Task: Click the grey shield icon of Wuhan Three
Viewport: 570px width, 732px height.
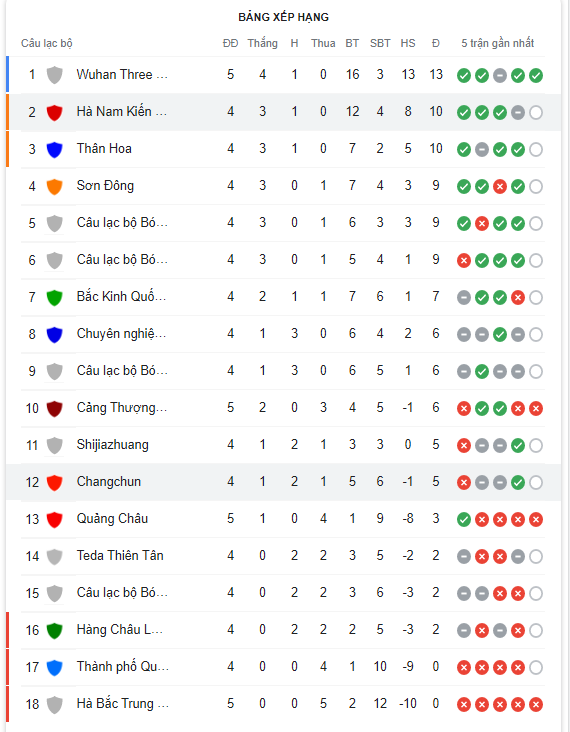Action: 55,75
